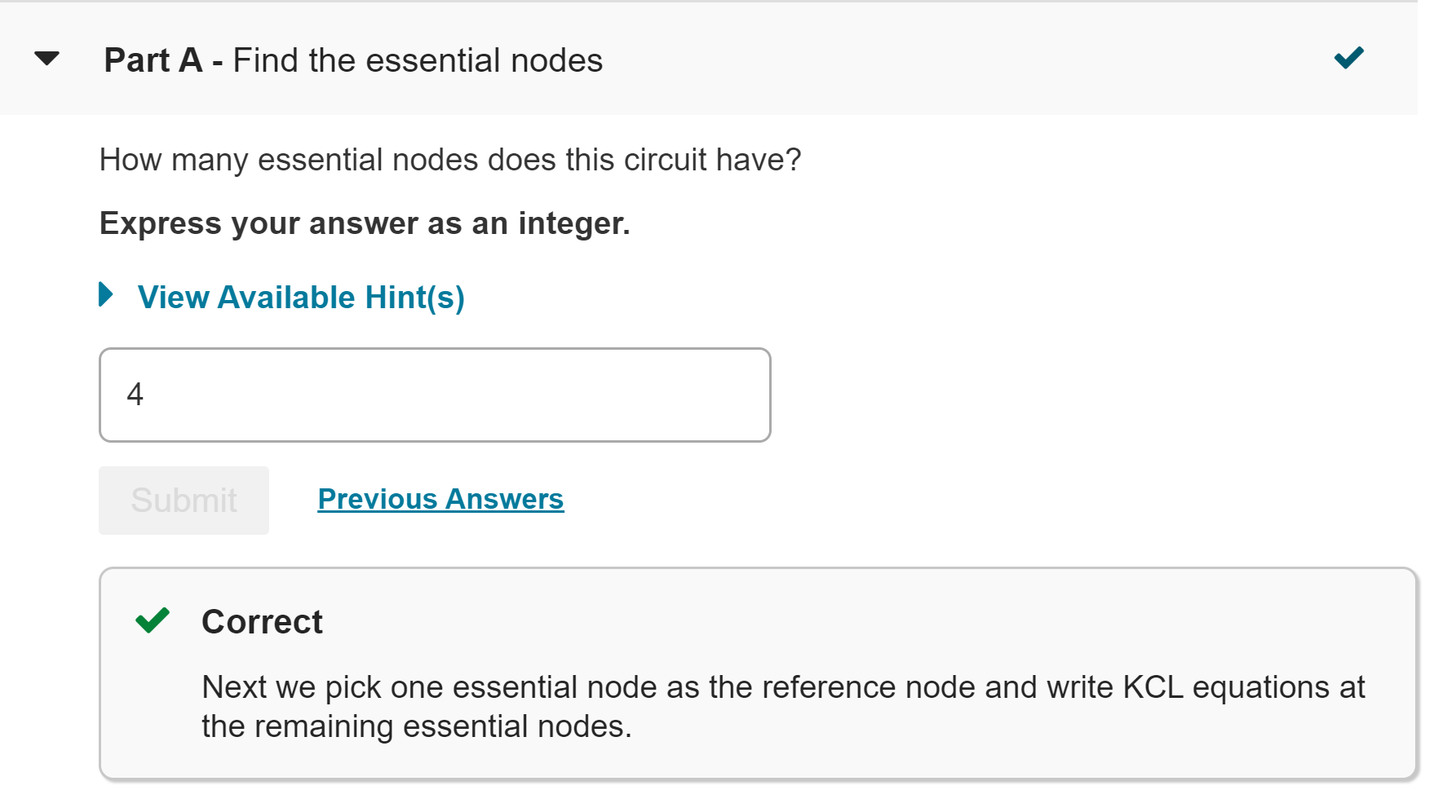Click the Submit button

tap(183, 500)
